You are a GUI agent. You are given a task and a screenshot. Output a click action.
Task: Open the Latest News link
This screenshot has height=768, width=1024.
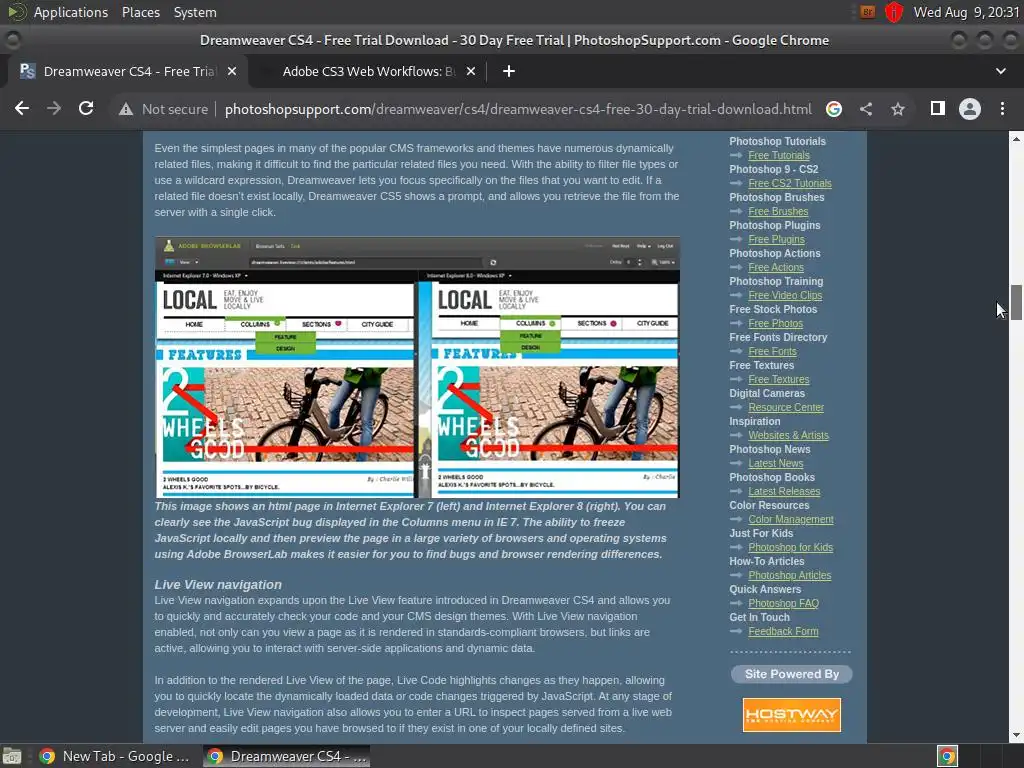click(776, 464)
